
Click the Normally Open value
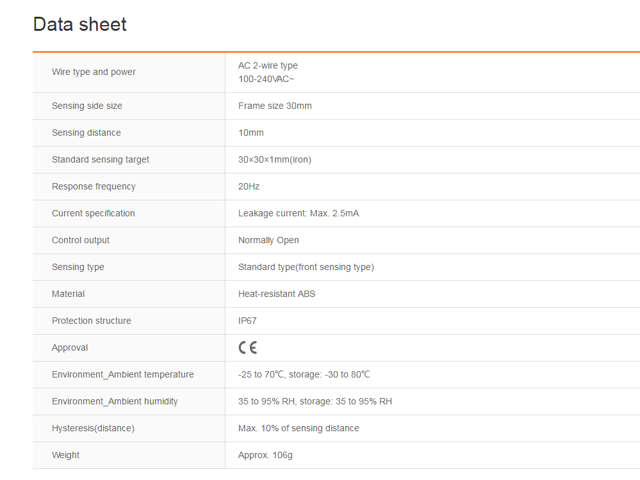click(268, 241)
